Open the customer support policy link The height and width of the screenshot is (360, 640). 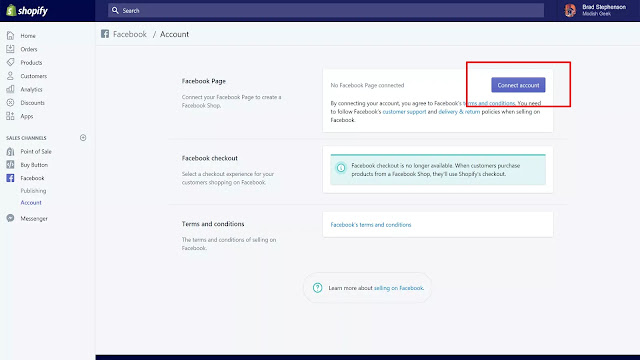pyautogui.click(x=404, y=111)
